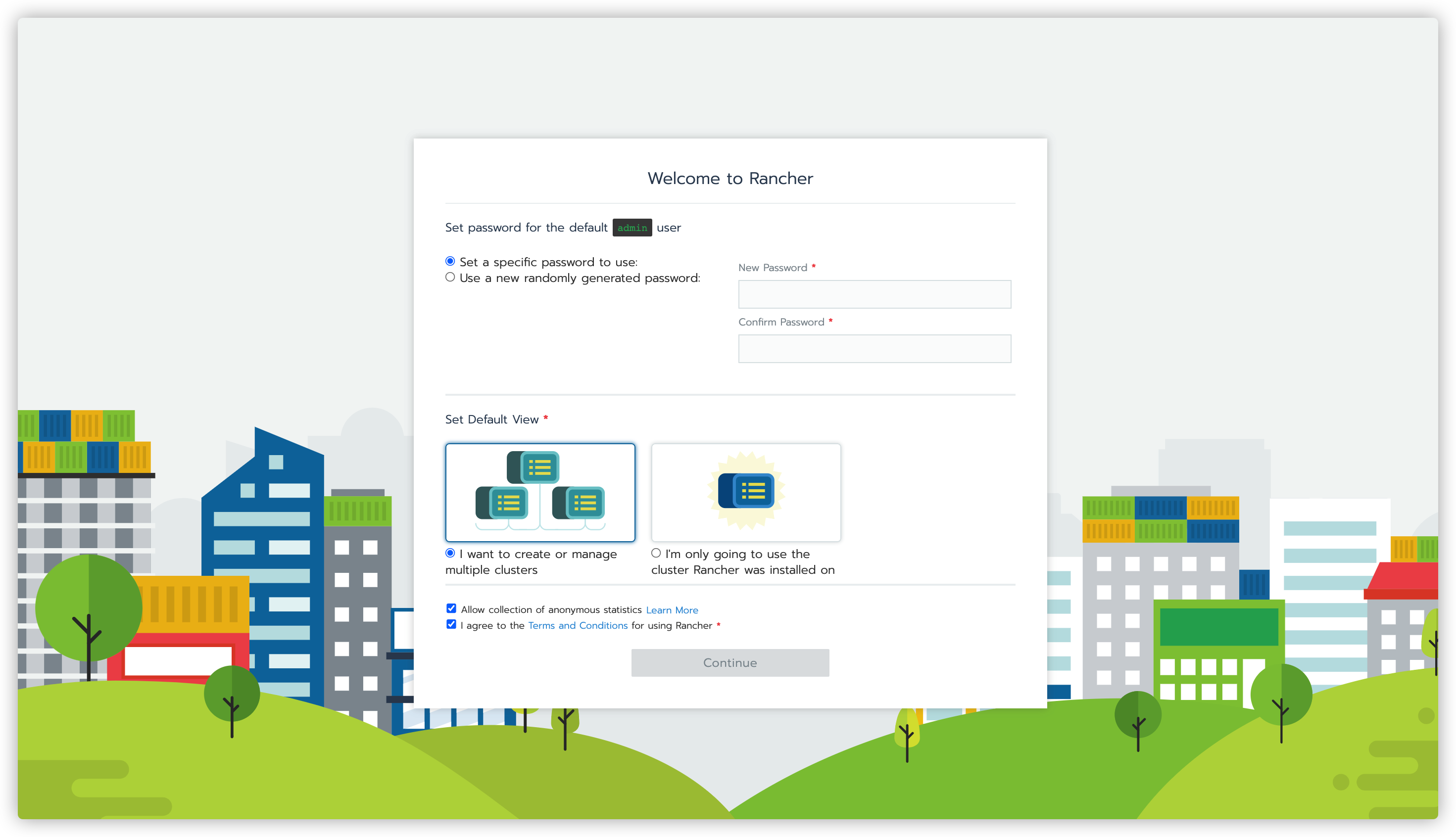Click the 'Allow collection of anonymous statistics' text
This screenshot has height=837, width=1456.
[x=551, y=610]
